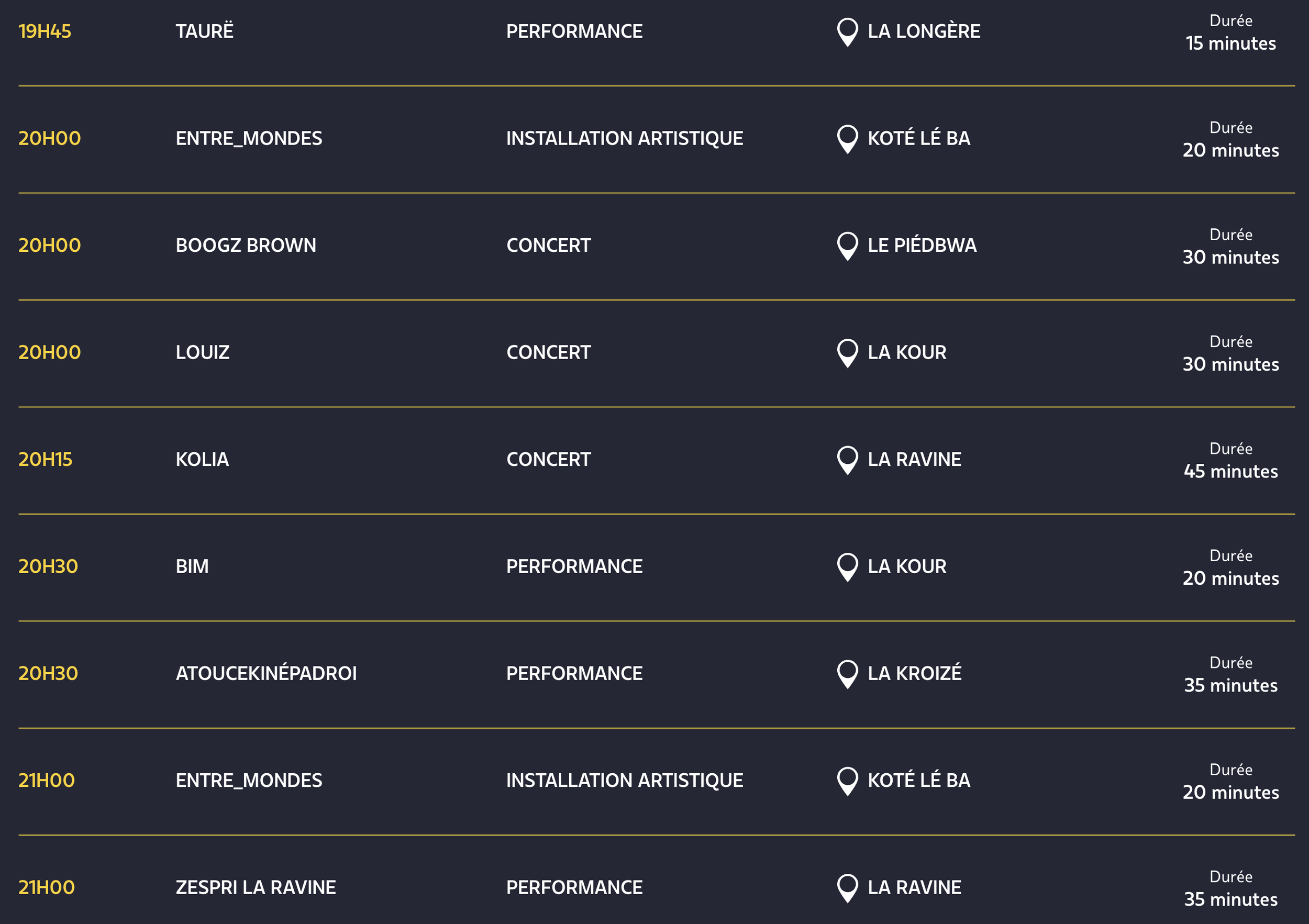Image resolution: width=1309 pixels, height=924 pixels.
Task: Click the KOLIA artist name
Action: pos(203,460)
